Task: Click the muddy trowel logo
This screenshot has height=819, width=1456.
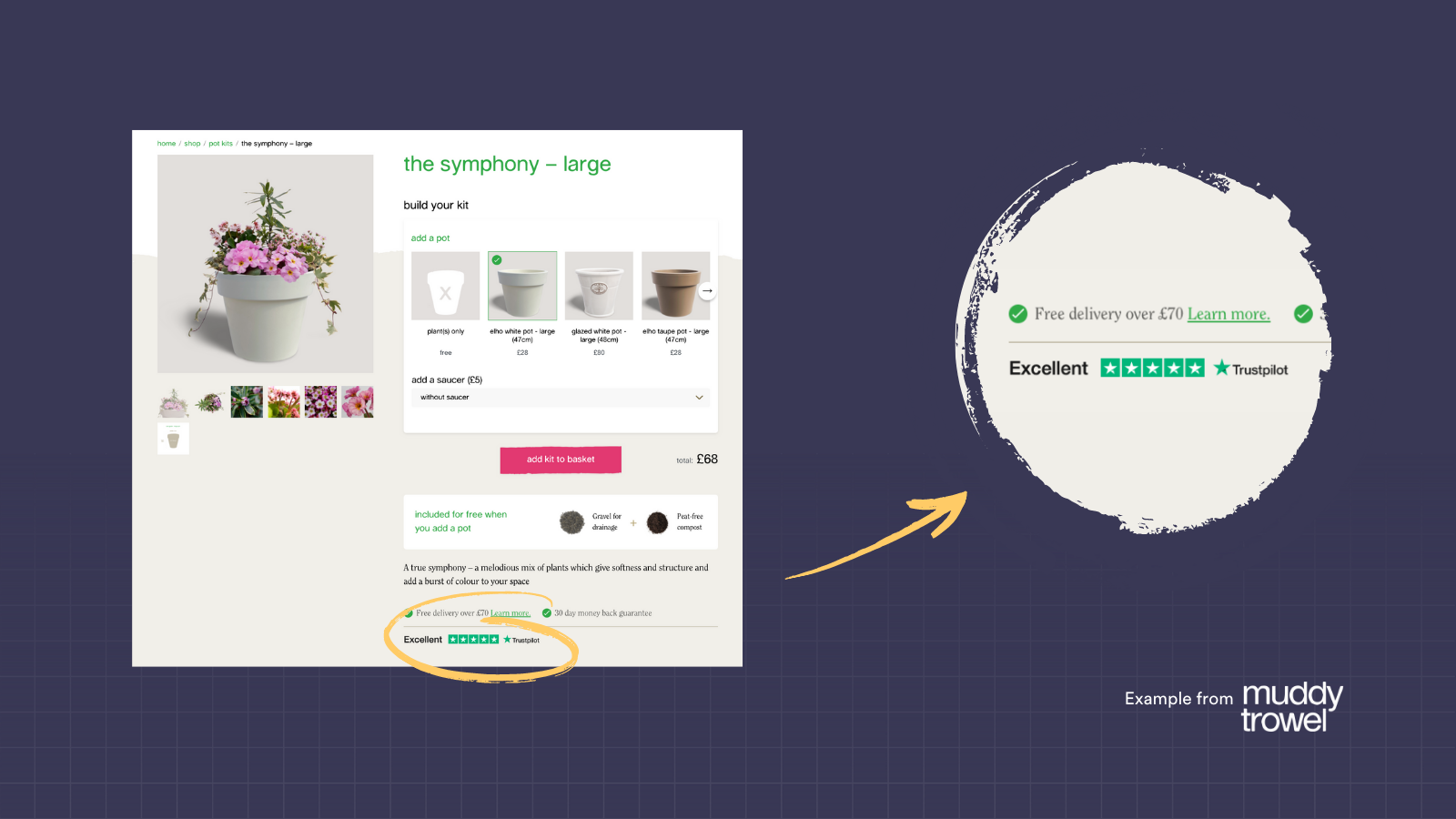Action: pyautogui.click(x=1292, y=707)
